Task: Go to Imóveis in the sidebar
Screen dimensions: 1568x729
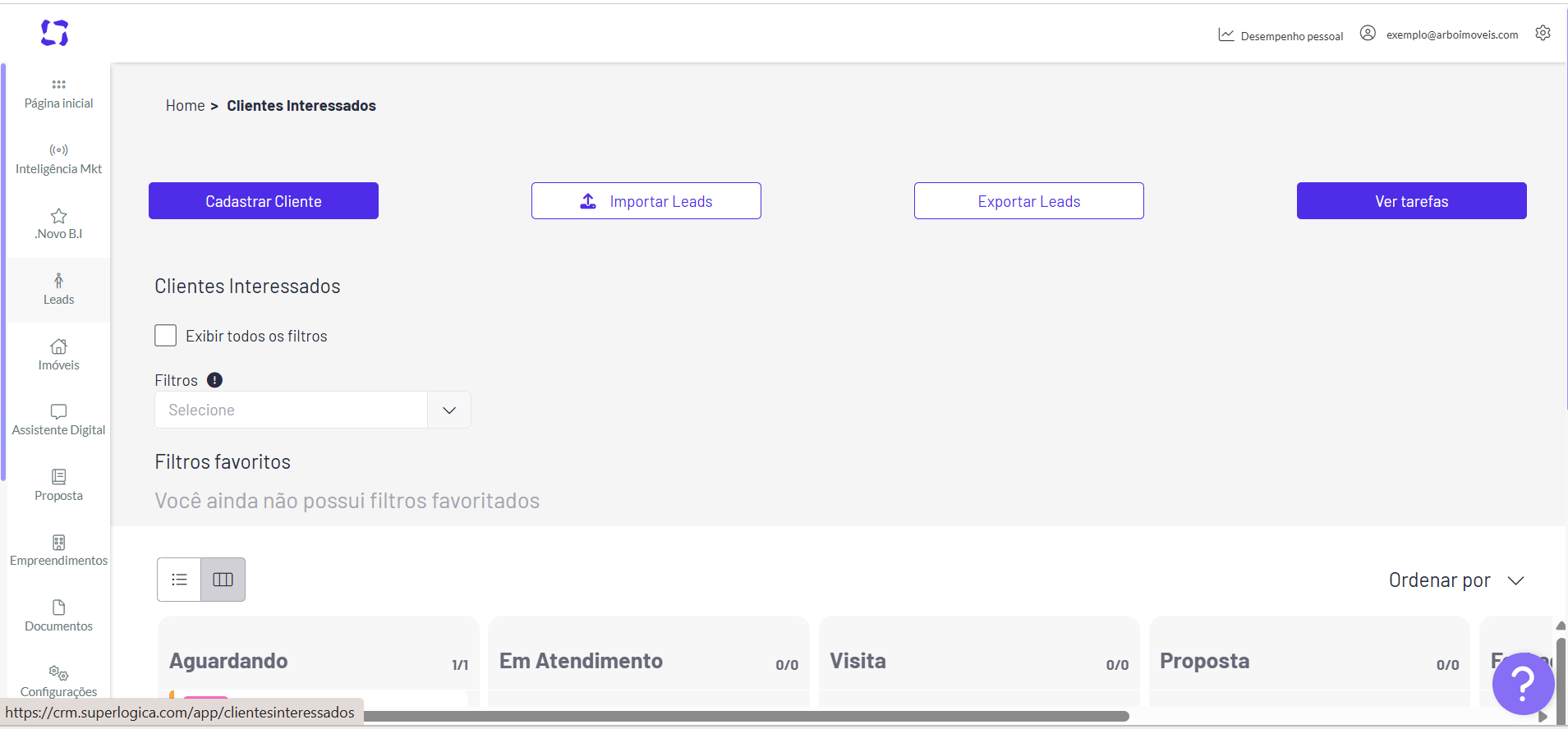Action: click(x=58, y=355)
